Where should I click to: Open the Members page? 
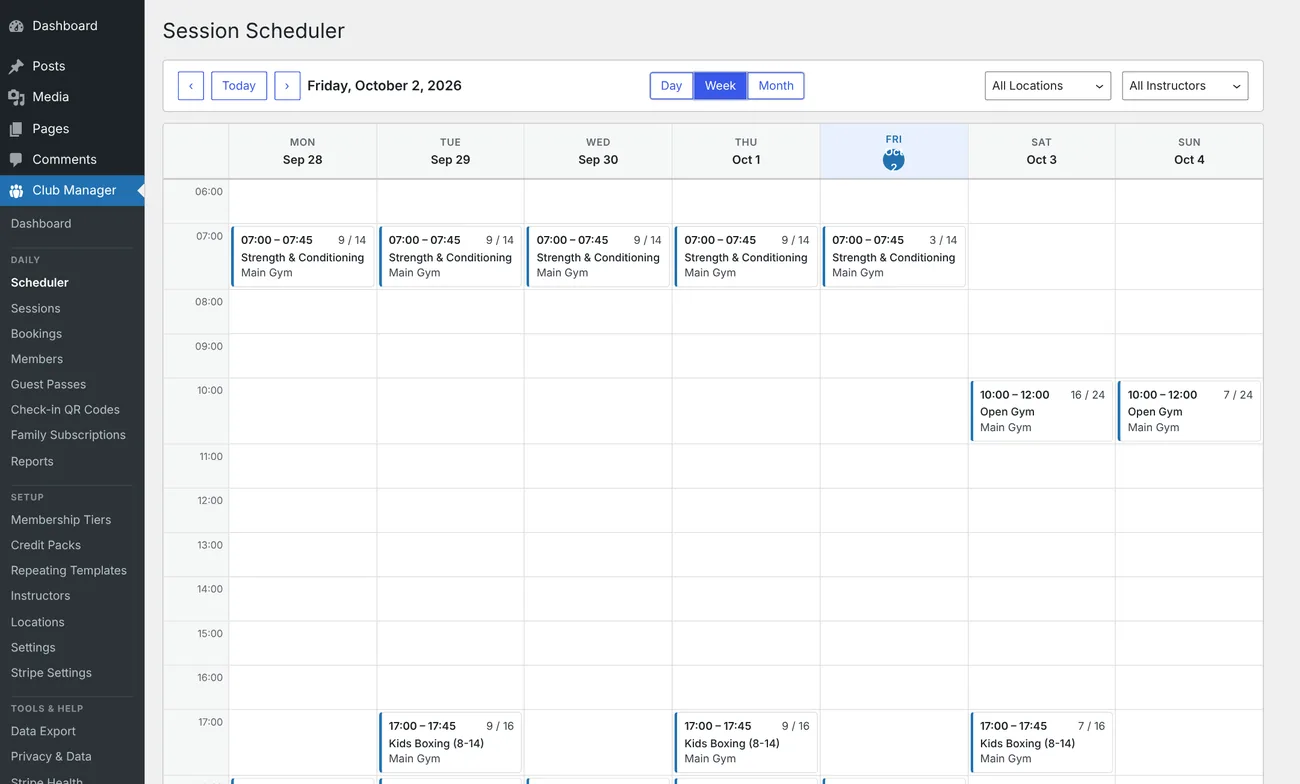37,359
